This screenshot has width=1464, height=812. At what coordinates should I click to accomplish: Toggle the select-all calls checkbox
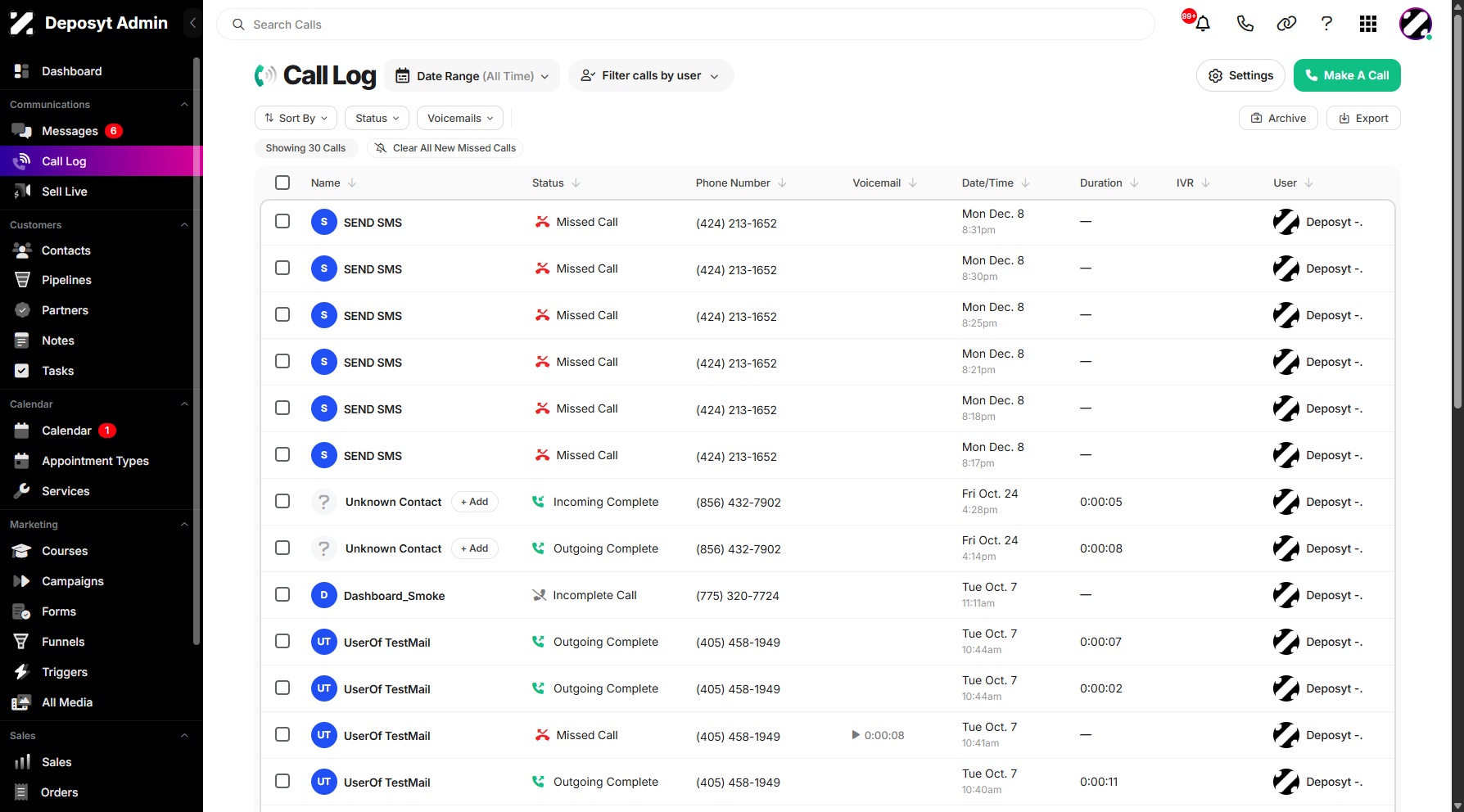point(282,183)
